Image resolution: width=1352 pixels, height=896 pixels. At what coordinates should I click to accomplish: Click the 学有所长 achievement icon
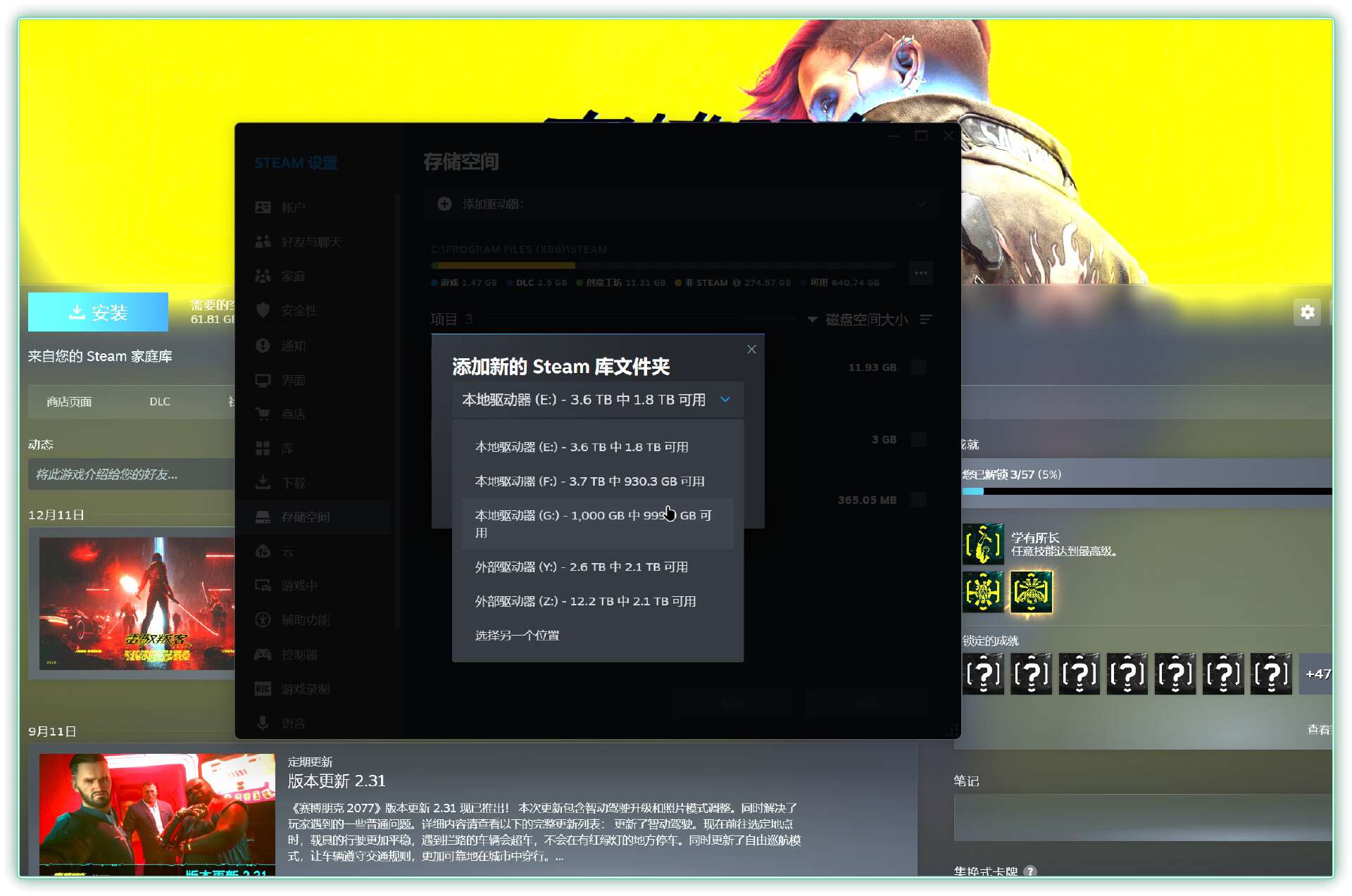[983, 544]
